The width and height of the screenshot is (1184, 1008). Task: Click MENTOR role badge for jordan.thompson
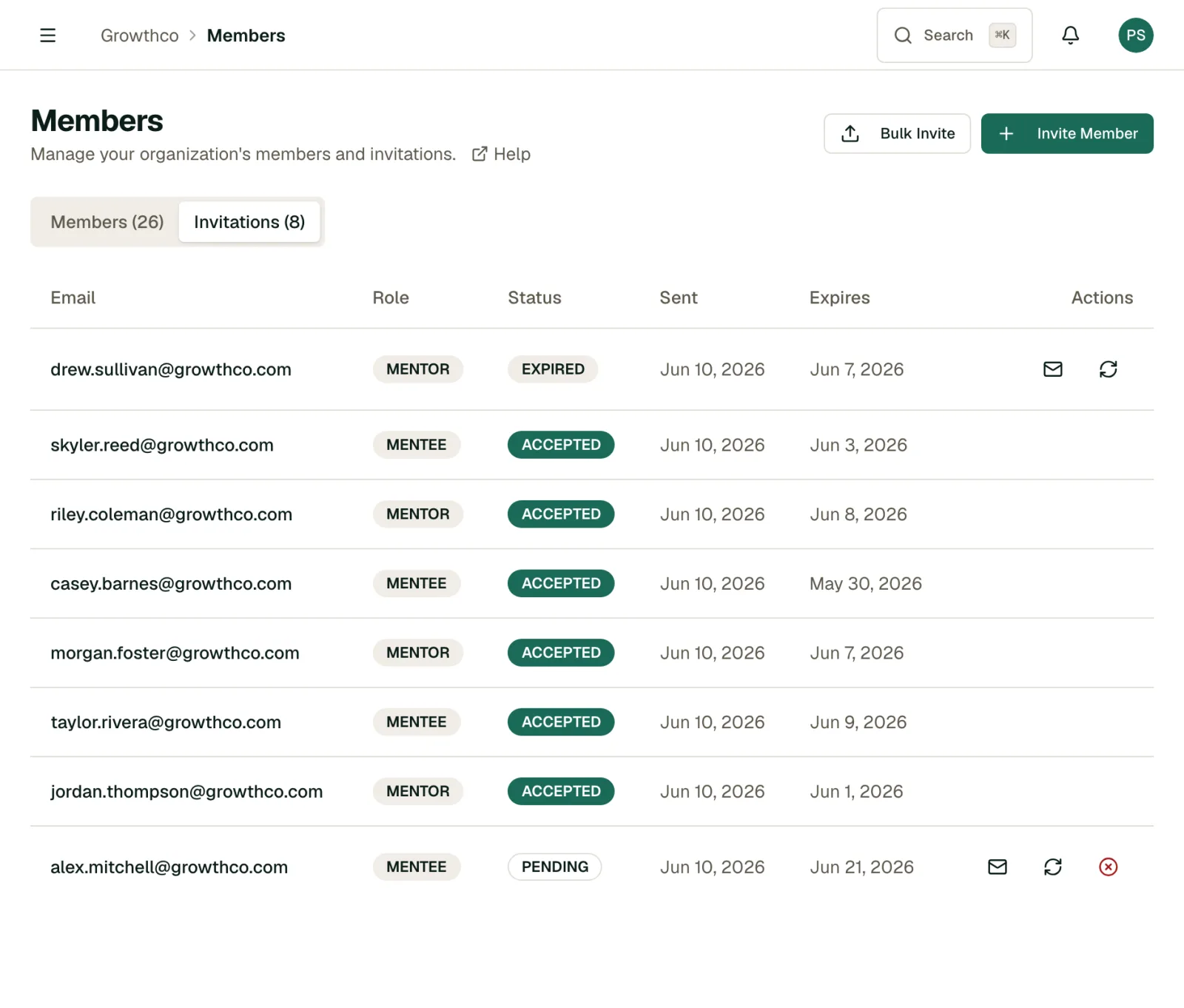[417, 791]
